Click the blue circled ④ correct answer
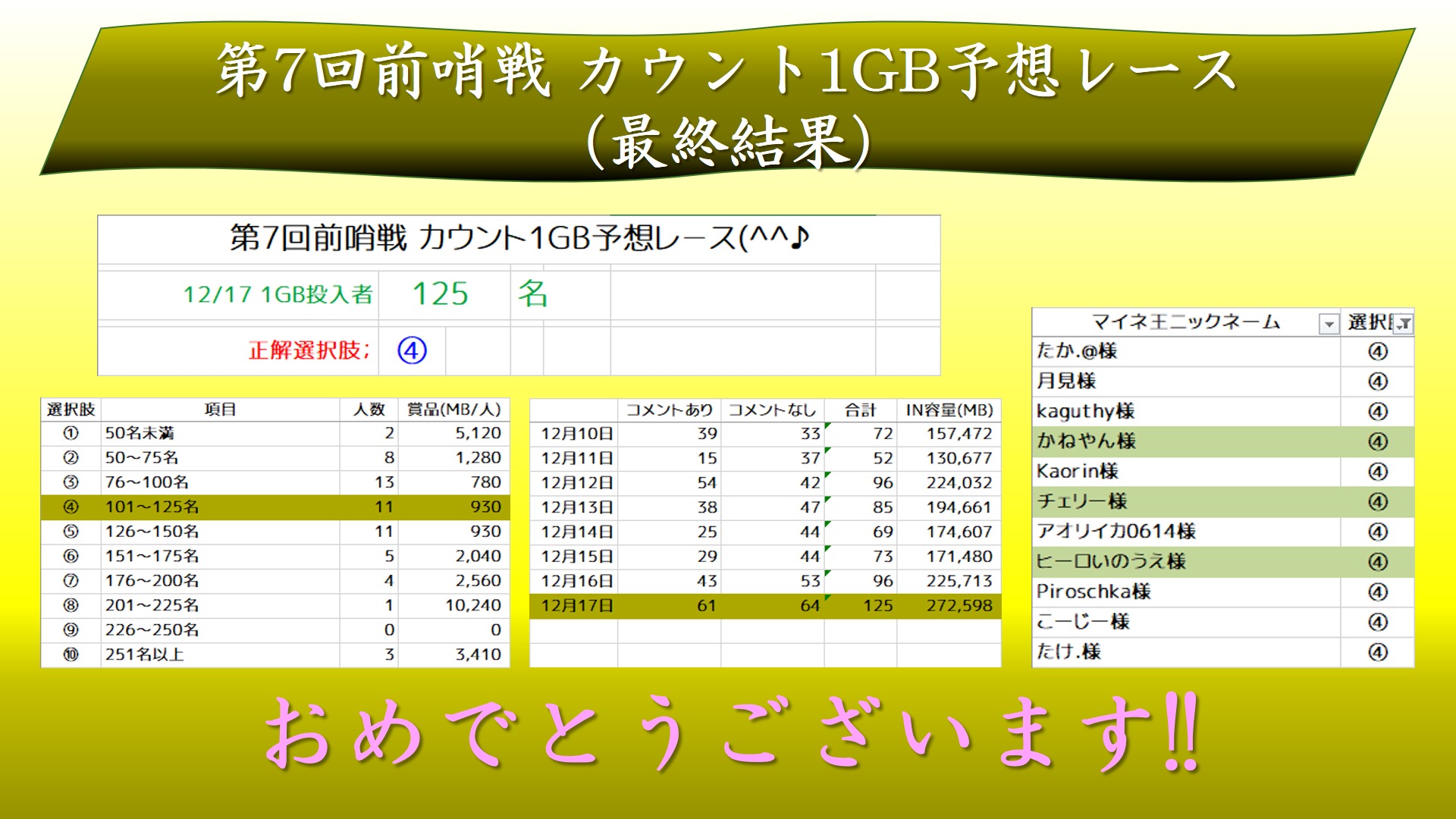1456x819 pixels. pos(412,350)
